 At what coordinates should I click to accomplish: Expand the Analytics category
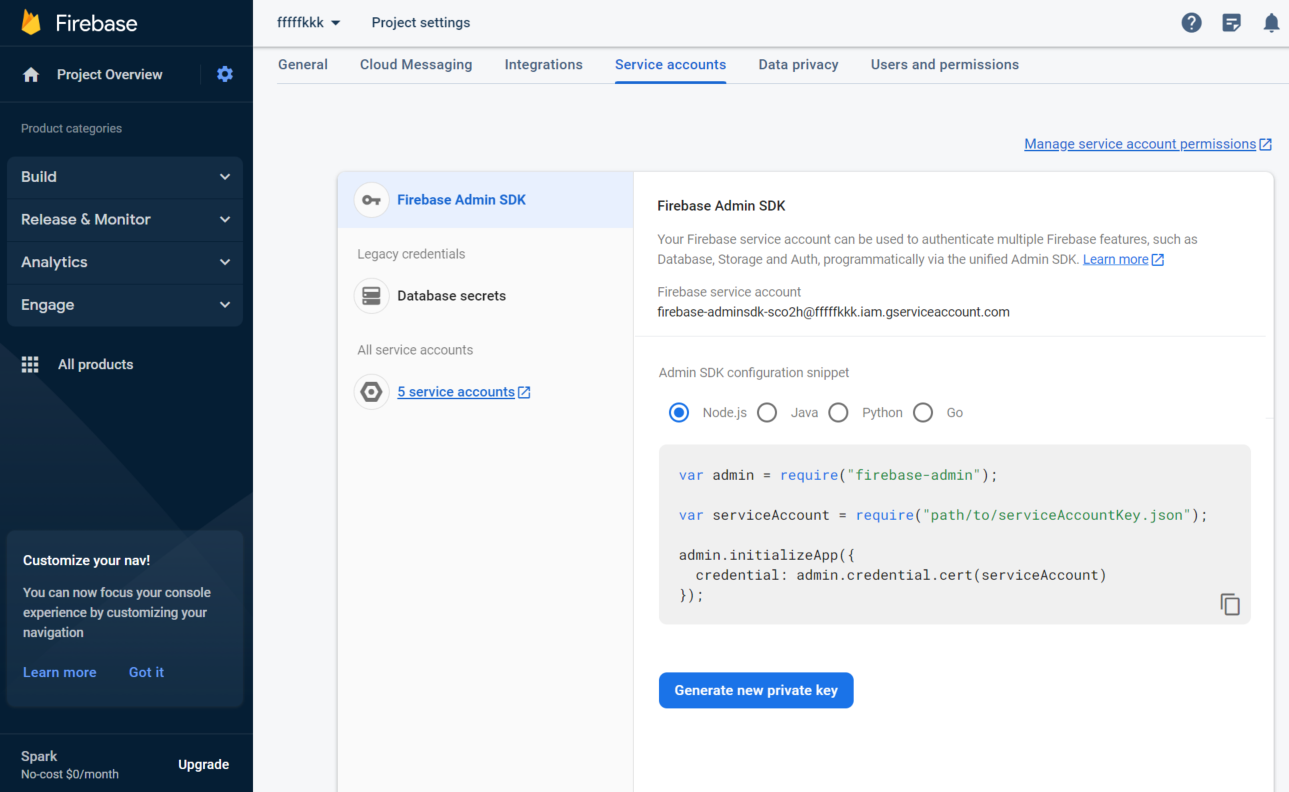pos(125,262)
